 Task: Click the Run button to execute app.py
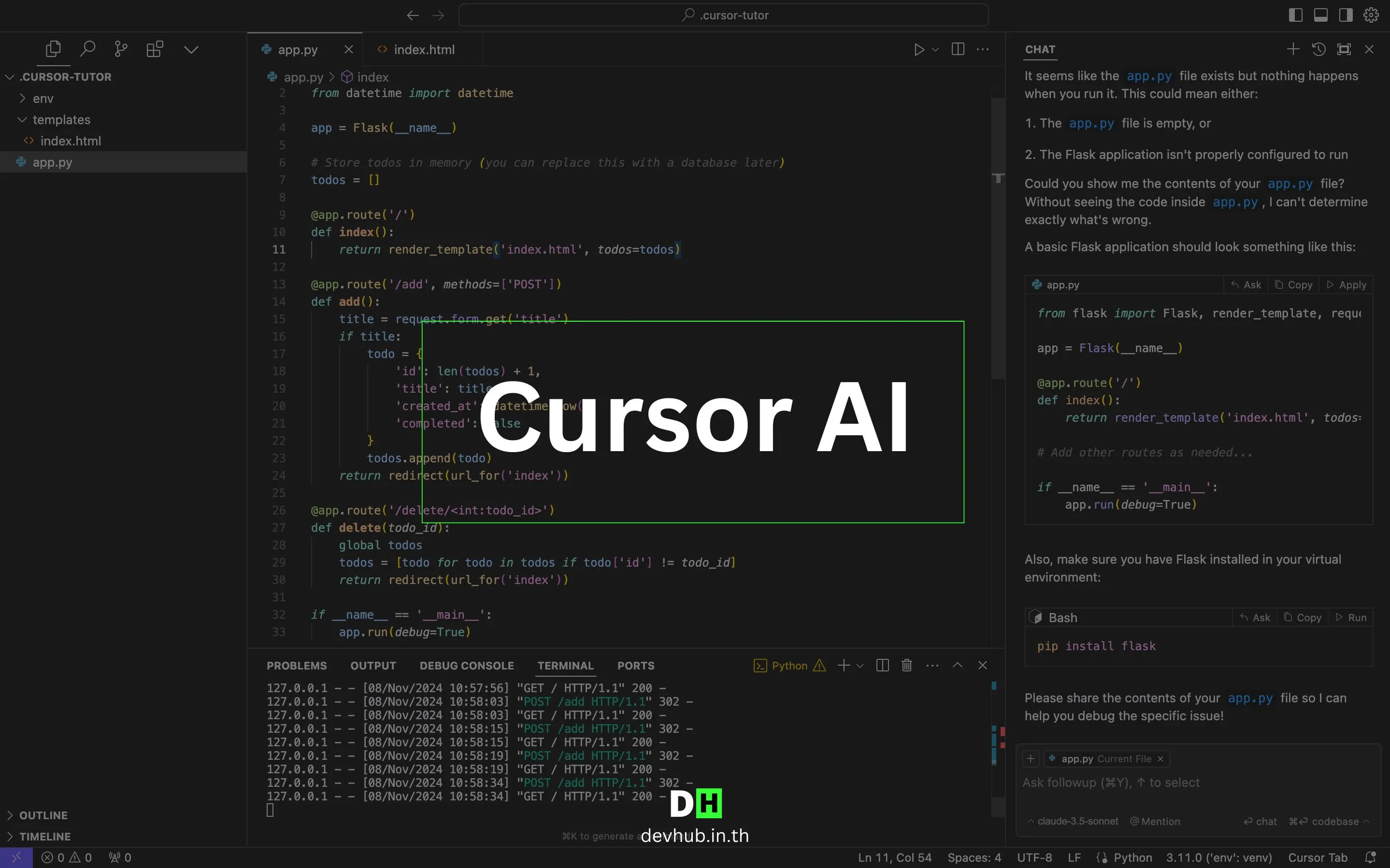(918, 49)
